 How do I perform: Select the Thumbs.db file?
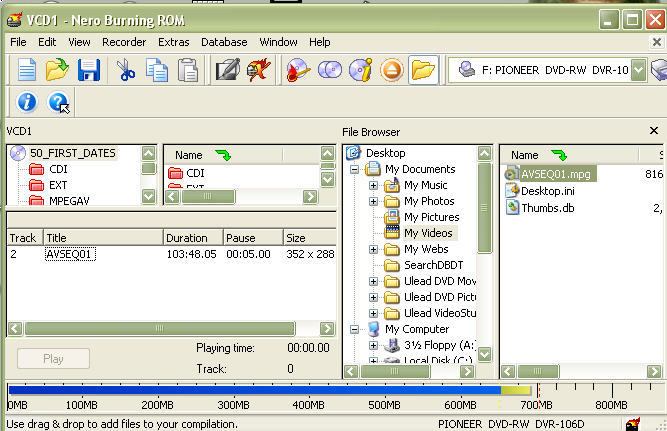[x=548, y=208]
